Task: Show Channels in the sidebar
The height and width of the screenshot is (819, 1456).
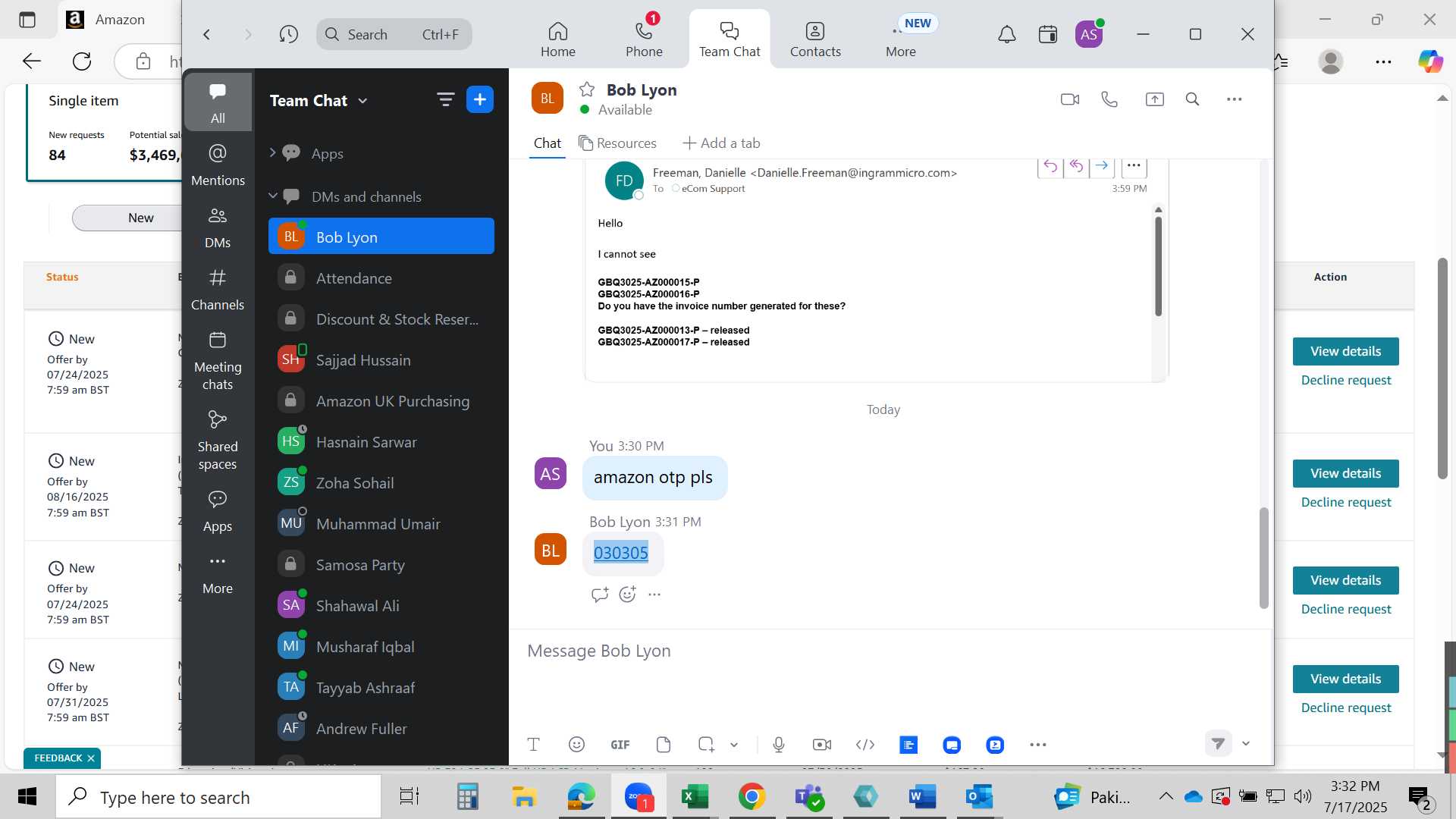Action: point(218,290)
